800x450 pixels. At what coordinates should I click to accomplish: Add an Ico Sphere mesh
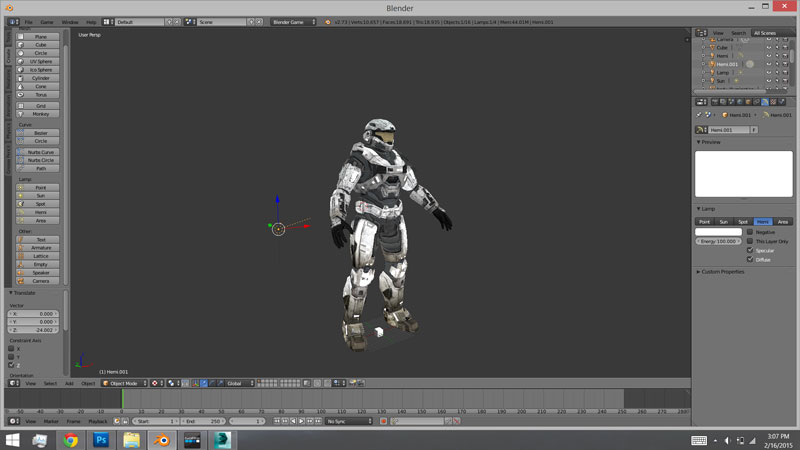tap(38, 69)
